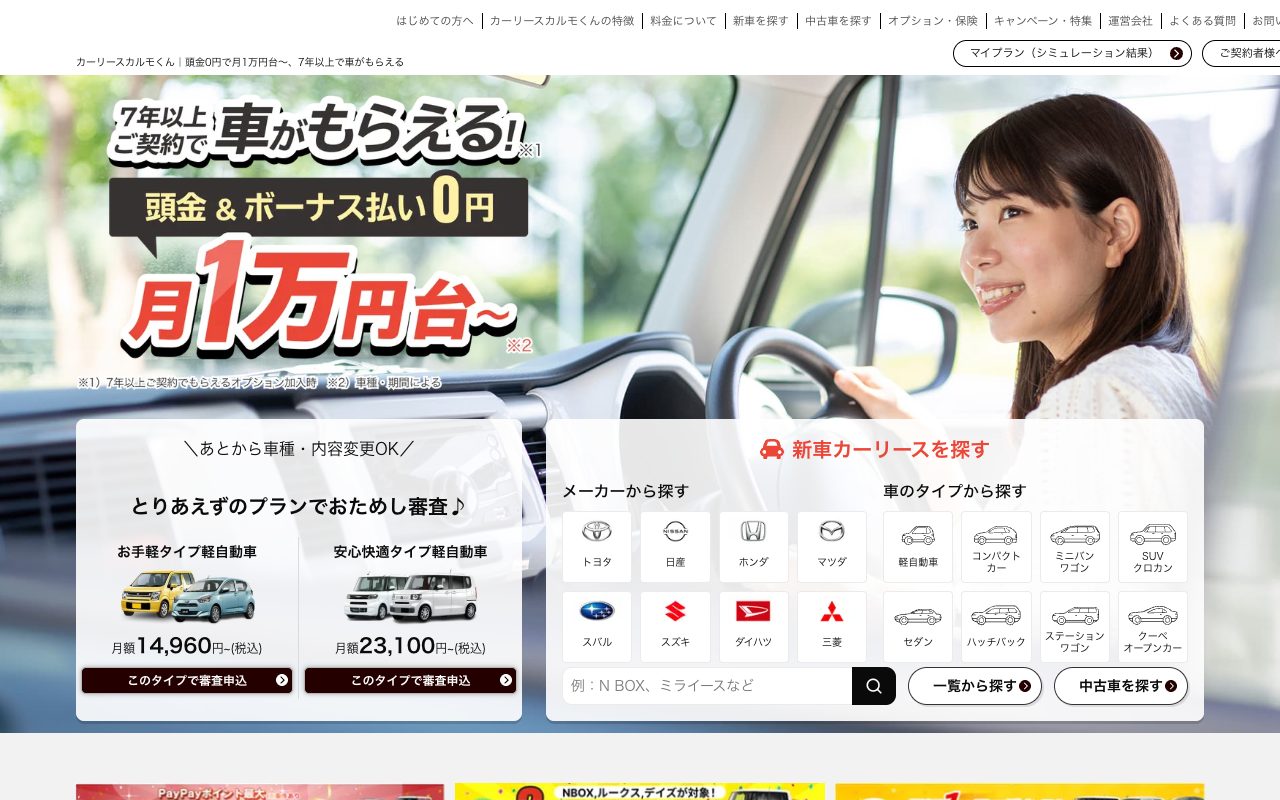This screenshot has height=800, width=1280.
Task: Click マイプラン（シミュレーション結果） button
Action: (x=1072, y=53)
